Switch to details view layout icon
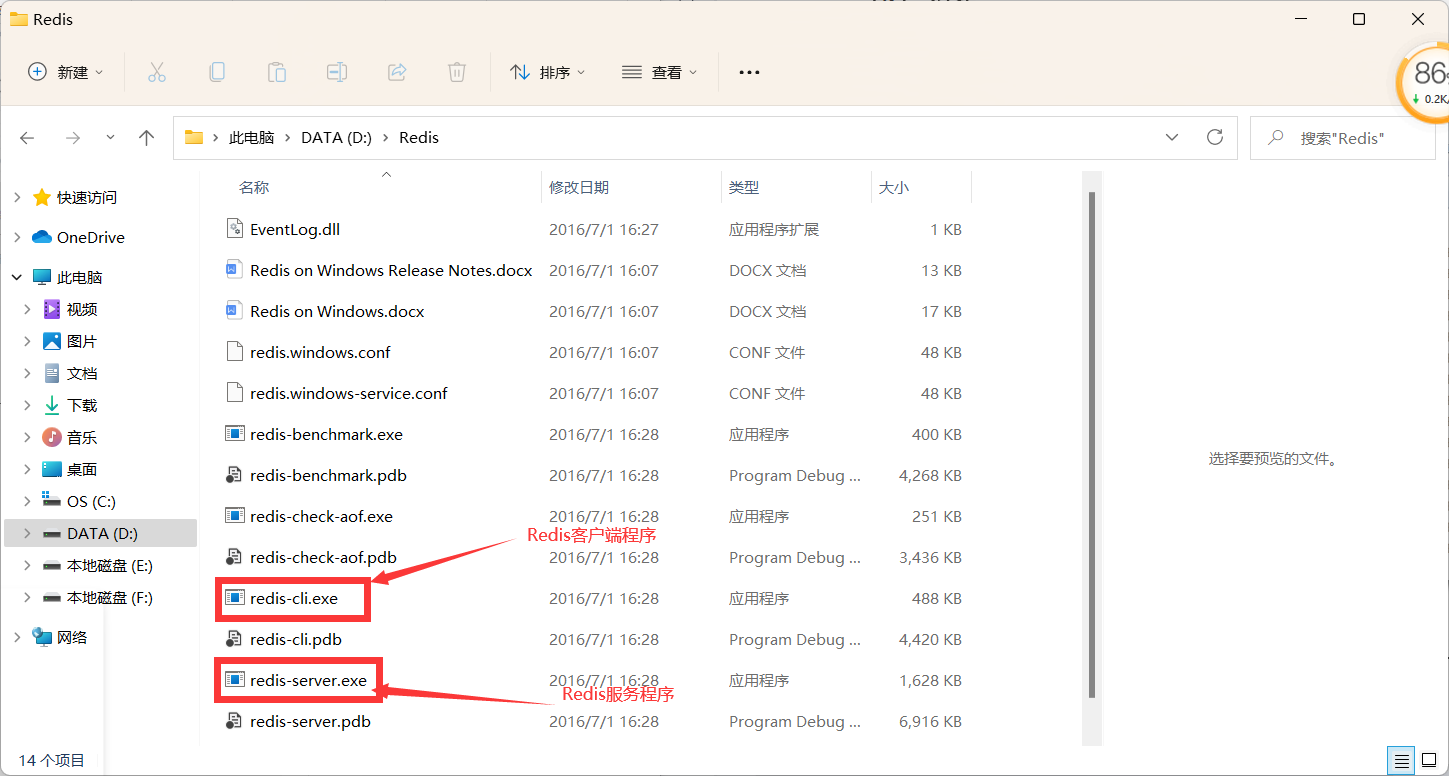 1402,760
